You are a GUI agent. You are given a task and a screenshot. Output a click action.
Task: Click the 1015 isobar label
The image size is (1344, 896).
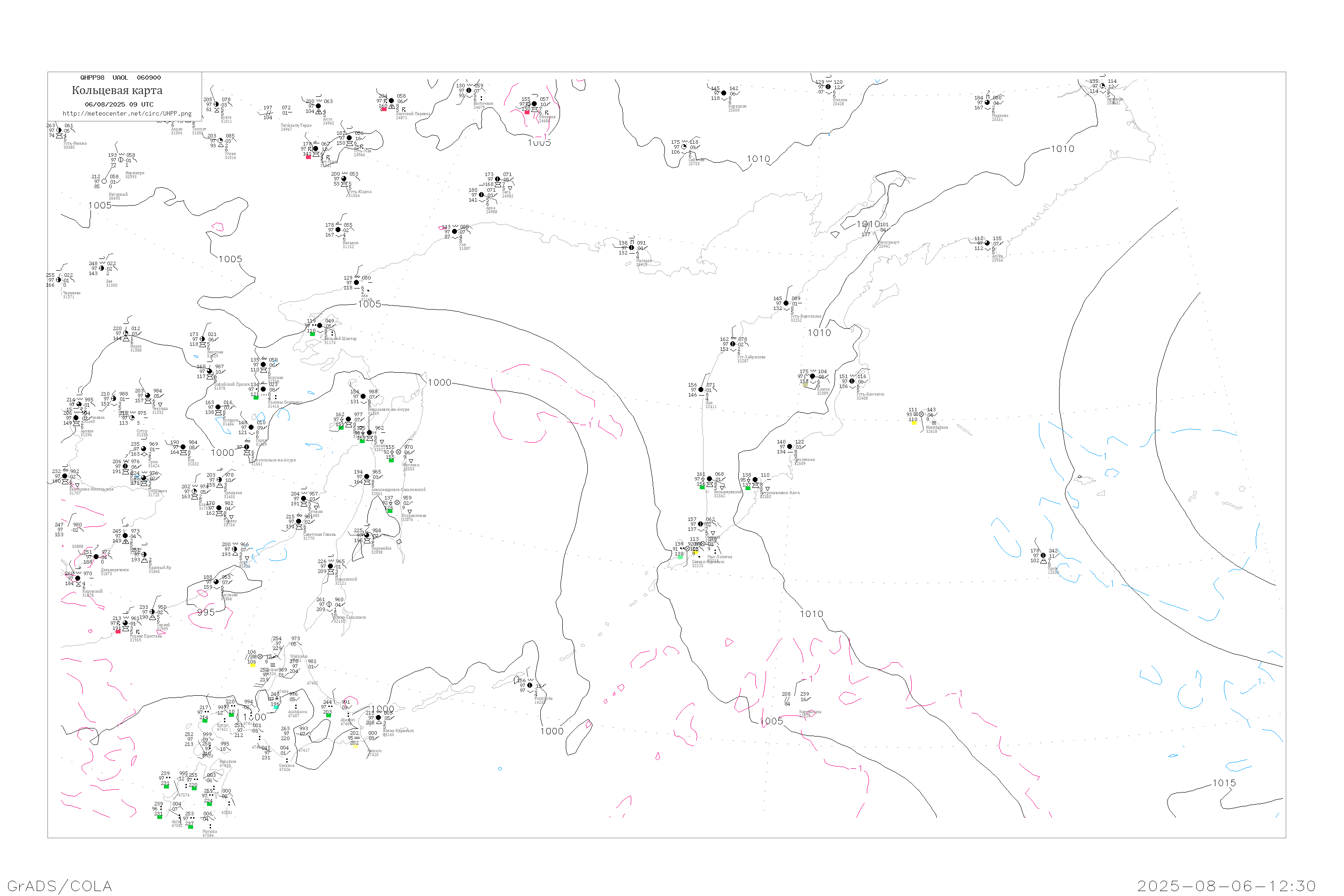pos(1224,784)
